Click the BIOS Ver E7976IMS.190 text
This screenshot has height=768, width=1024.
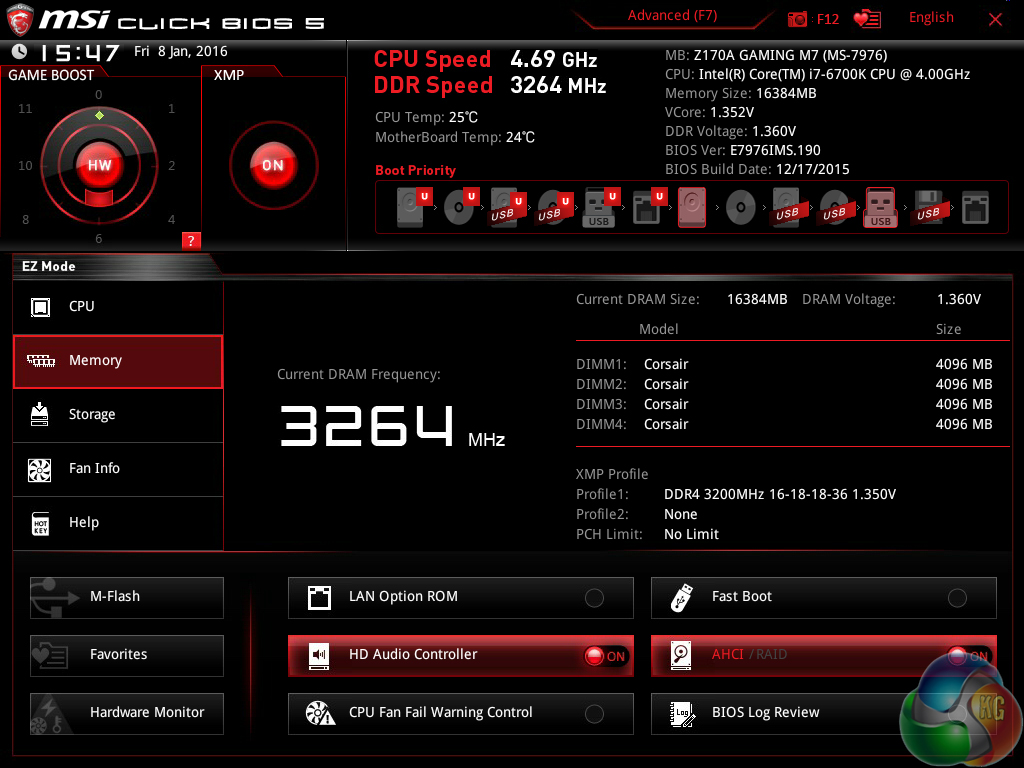(743, 150)
